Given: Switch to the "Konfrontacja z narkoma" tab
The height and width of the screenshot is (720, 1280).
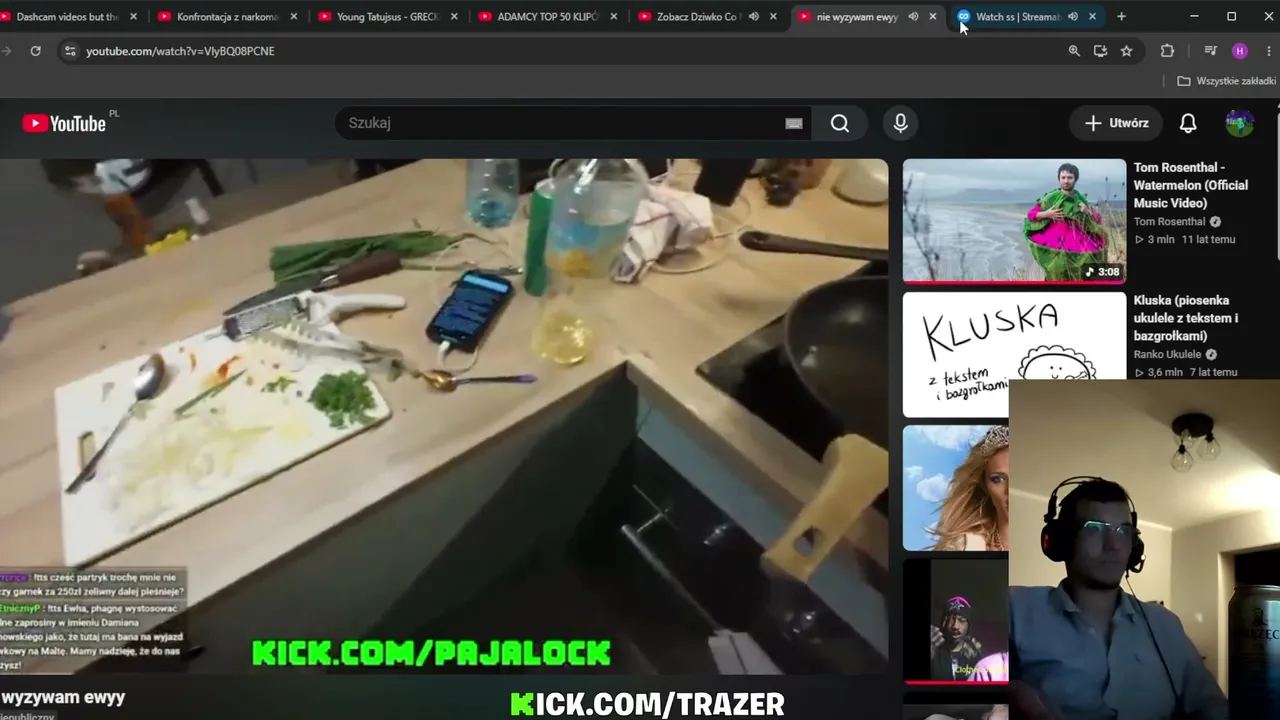Looking at the screenshot, I should click(227, 16).
